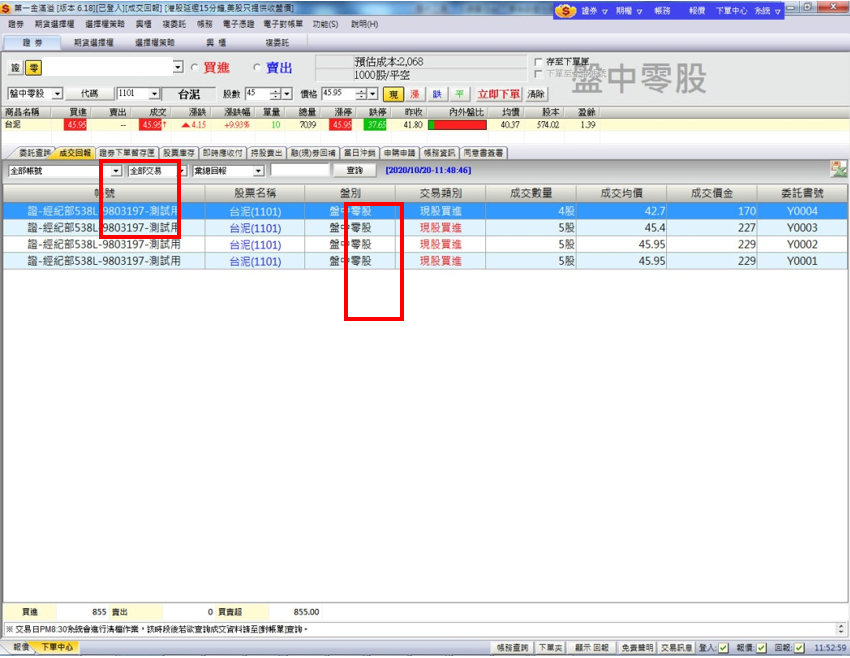Open the 帳務 menu in menu bar
The height and width of the screenshot is (658, 850).
pyautogui.click(x=204, y=24)
